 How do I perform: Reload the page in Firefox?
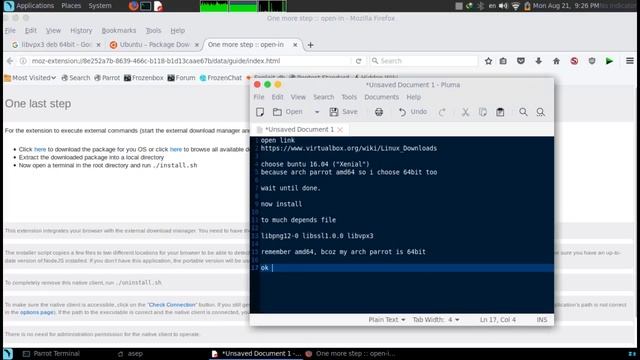click(x=358, y=61)
